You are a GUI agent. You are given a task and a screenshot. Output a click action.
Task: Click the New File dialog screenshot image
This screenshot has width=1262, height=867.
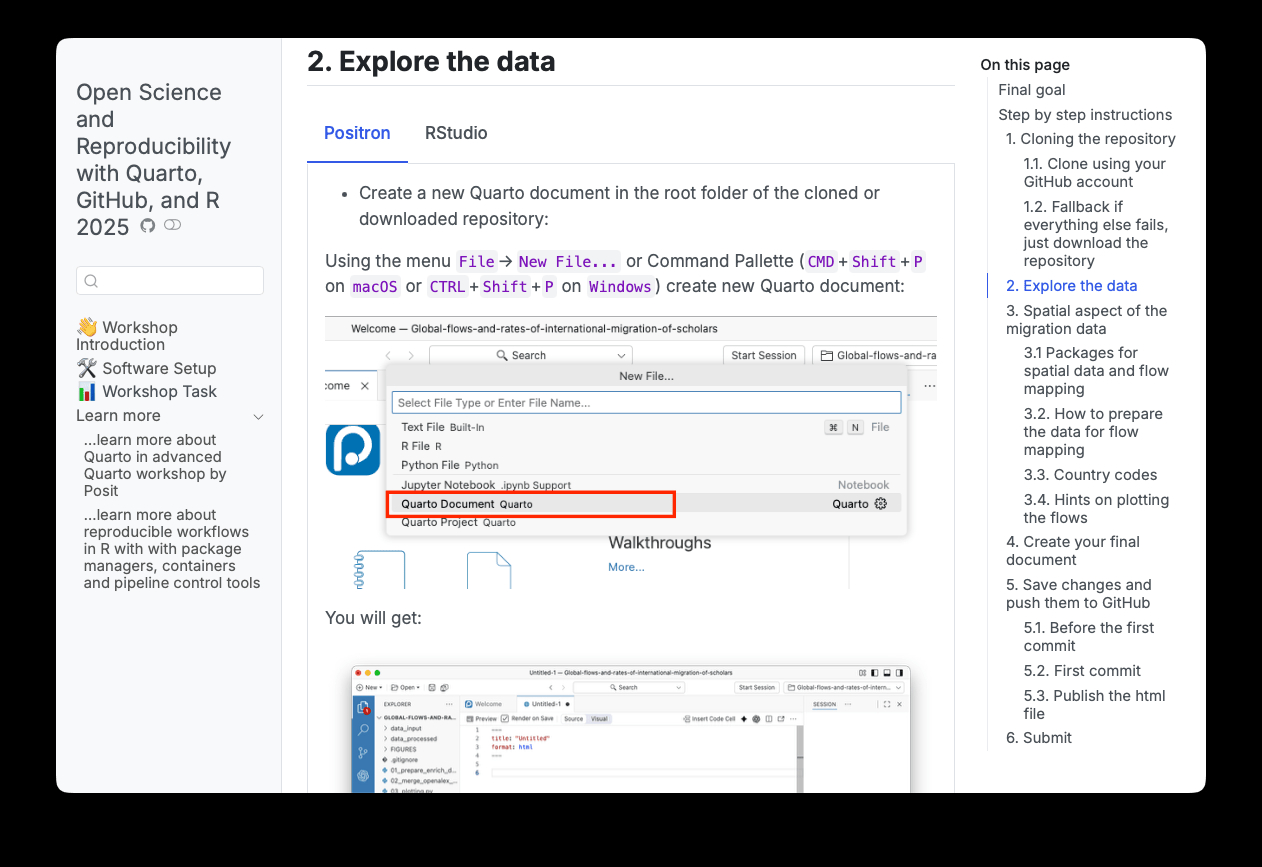coord(630,452)
